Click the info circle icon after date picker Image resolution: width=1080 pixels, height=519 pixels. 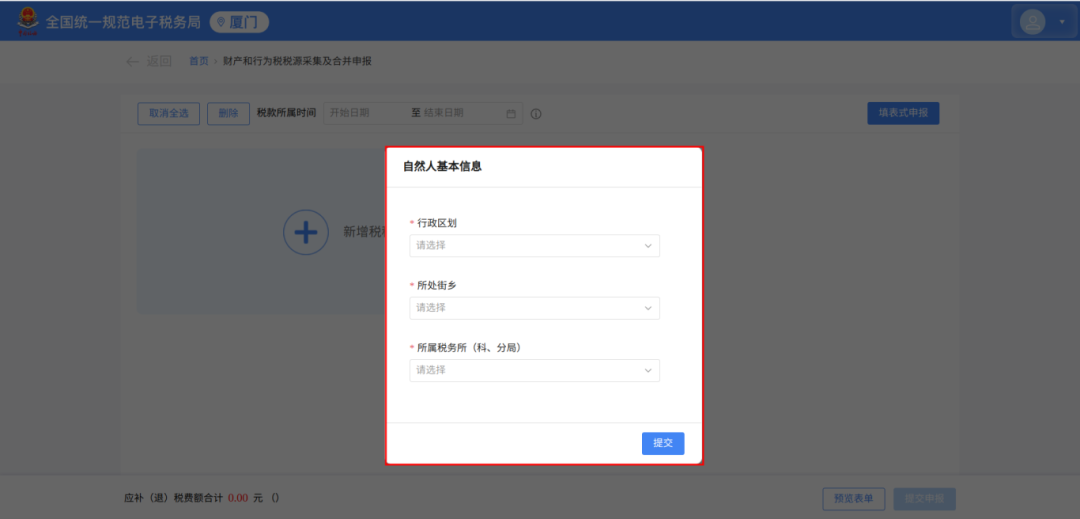pos(536,114)
